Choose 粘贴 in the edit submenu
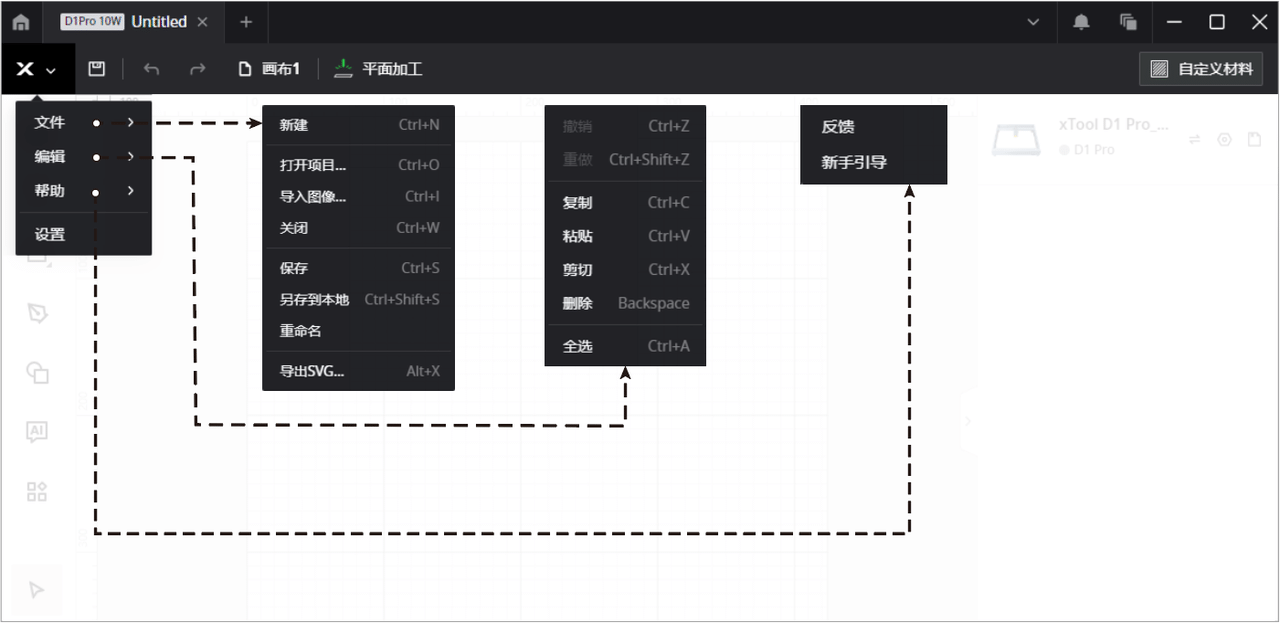 (x=625, y=236)
